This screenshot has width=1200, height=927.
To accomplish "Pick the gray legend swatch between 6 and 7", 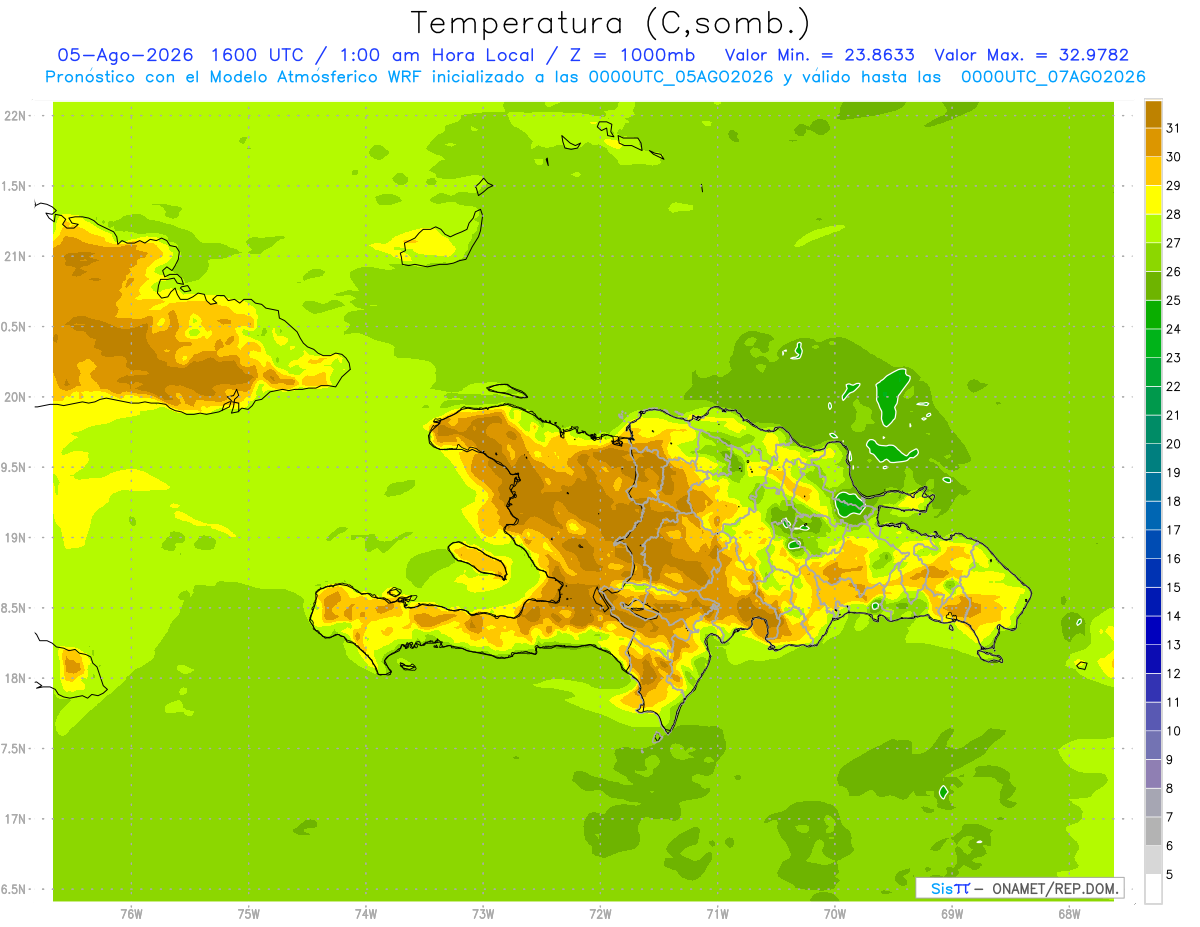I will click(x=1153, y=831).
